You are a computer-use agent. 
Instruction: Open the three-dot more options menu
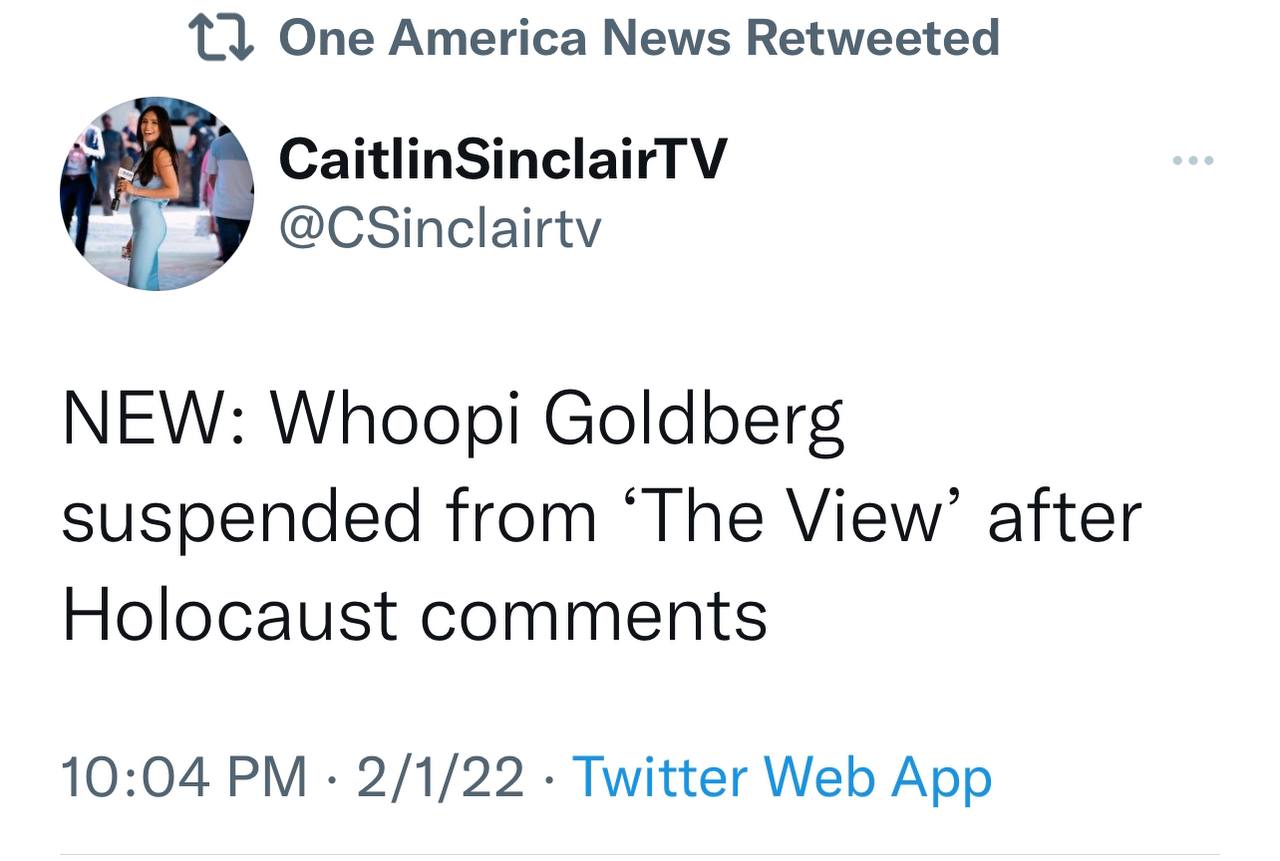tap(1194, 160)
